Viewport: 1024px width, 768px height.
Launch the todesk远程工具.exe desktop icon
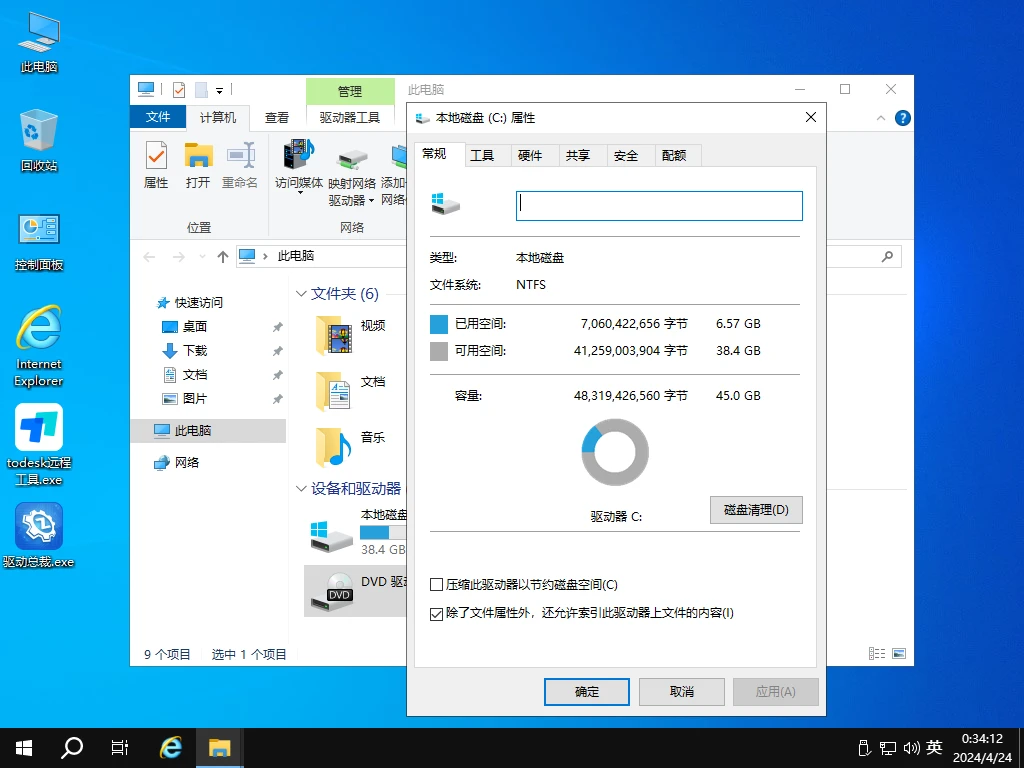tap(39, 444)
